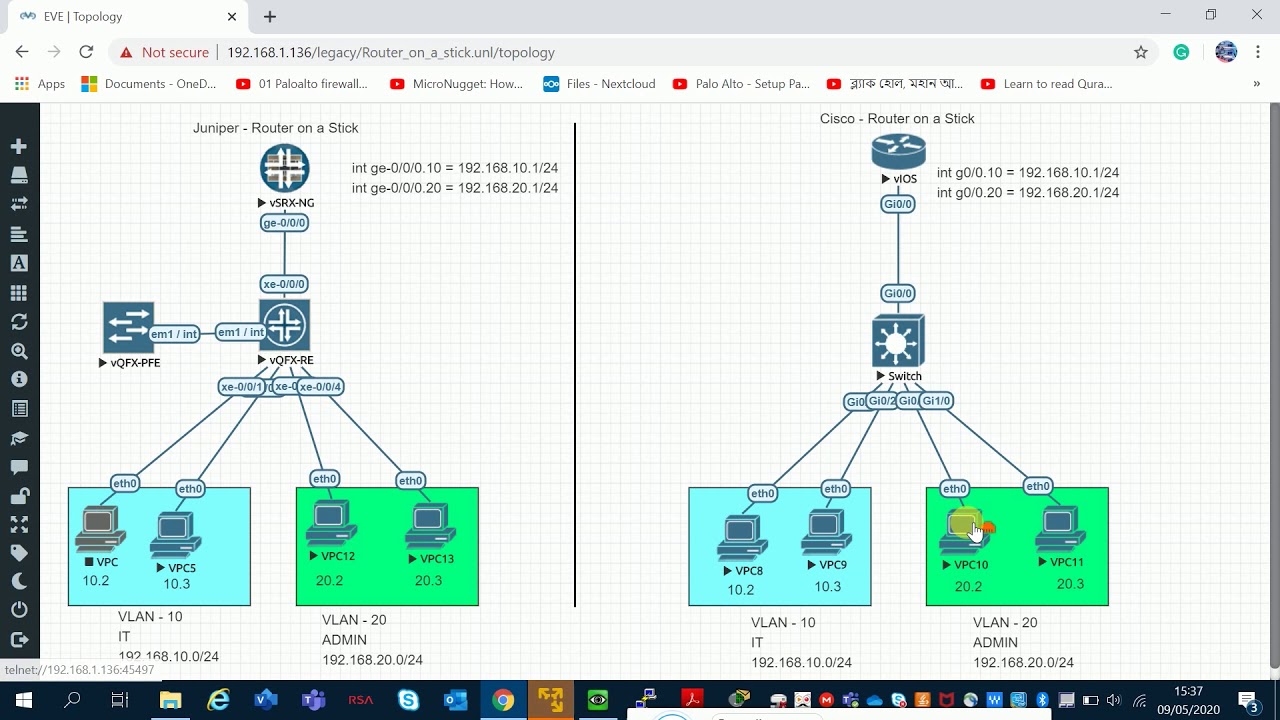Open the Nodes list sidebar icon
The width and height of the screenshot is (1280, 720).
[x=18, y=175]
